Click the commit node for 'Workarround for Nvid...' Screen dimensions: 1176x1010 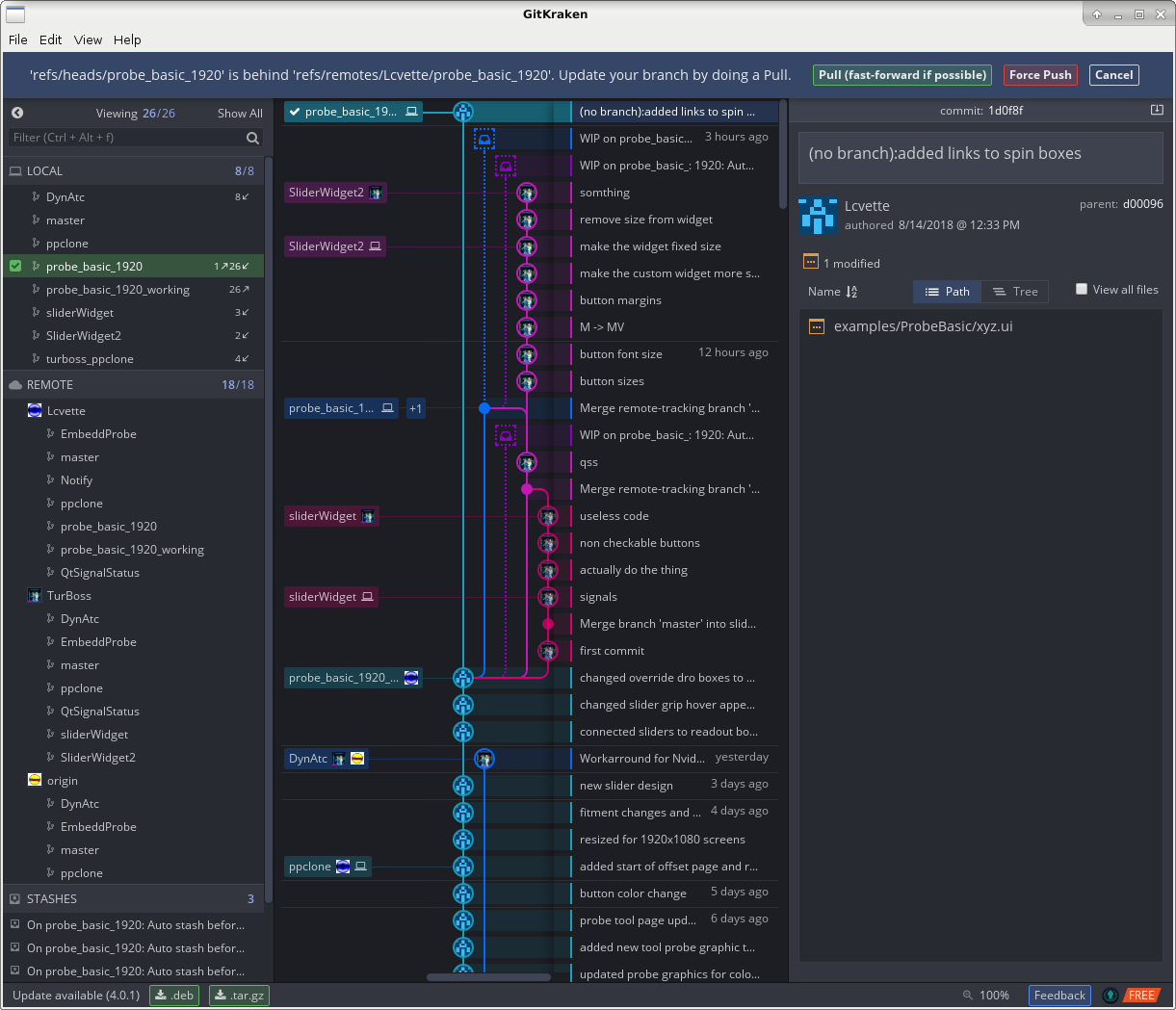pos(484,759)
